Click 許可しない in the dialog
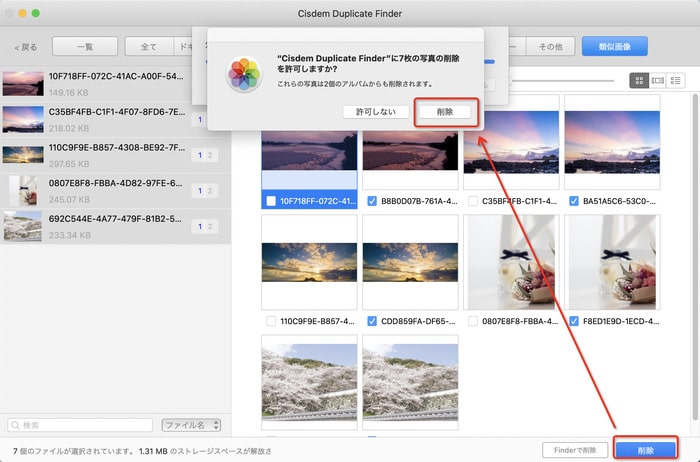The width and height of the screenshot is (700, 462). pyautogui.click(x=376, y=112)
